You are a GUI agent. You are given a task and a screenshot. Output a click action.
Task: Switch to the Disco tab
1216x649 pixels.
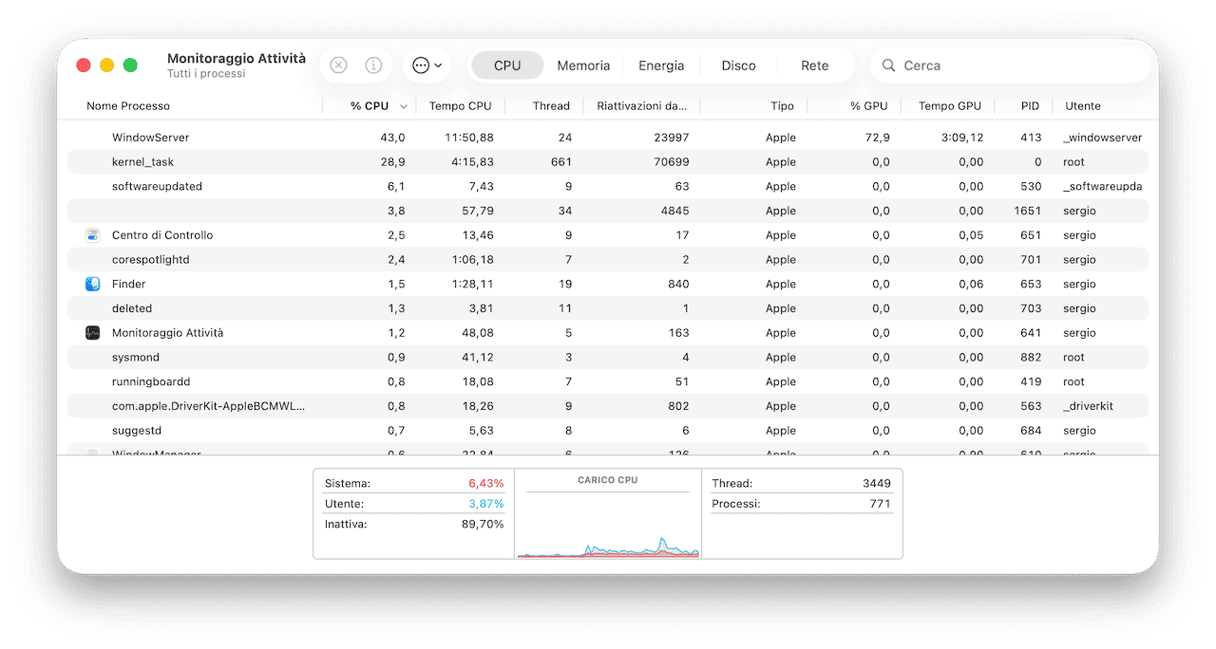point(738,65)
